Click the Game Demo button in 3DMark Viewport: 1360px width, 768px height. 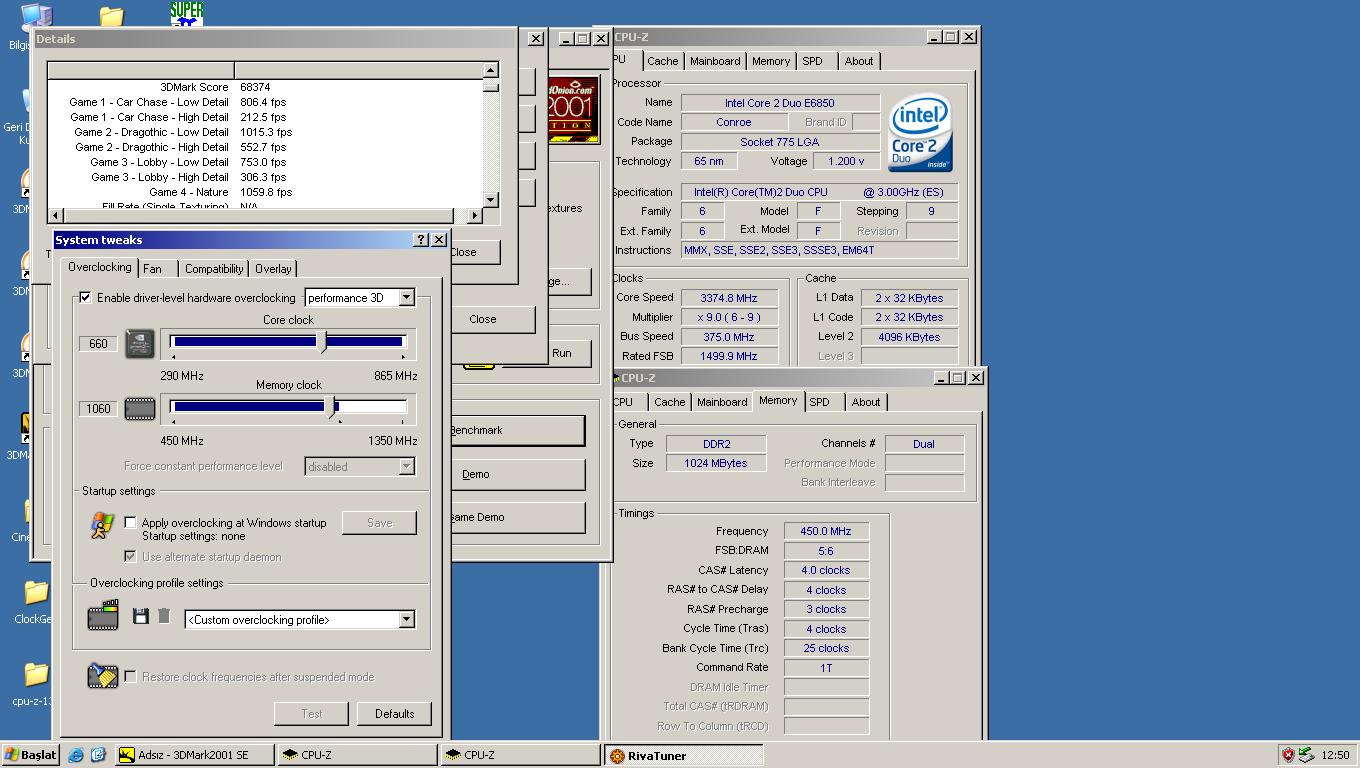[x=517, y=517]
